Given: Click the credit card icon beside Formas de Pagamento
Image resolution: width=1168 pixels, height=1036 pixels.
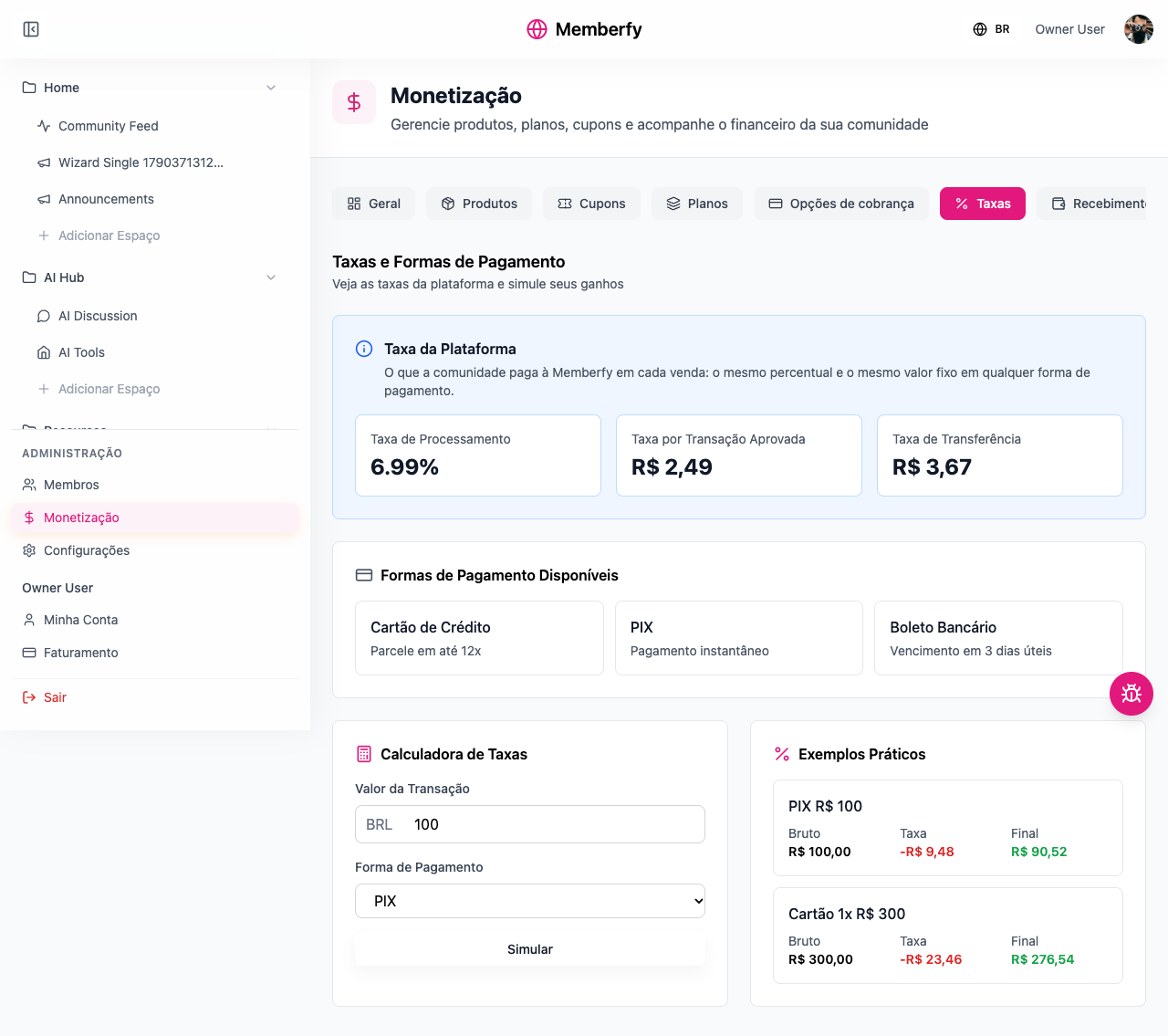Looking at the screenshot, I should coord(364,575).
